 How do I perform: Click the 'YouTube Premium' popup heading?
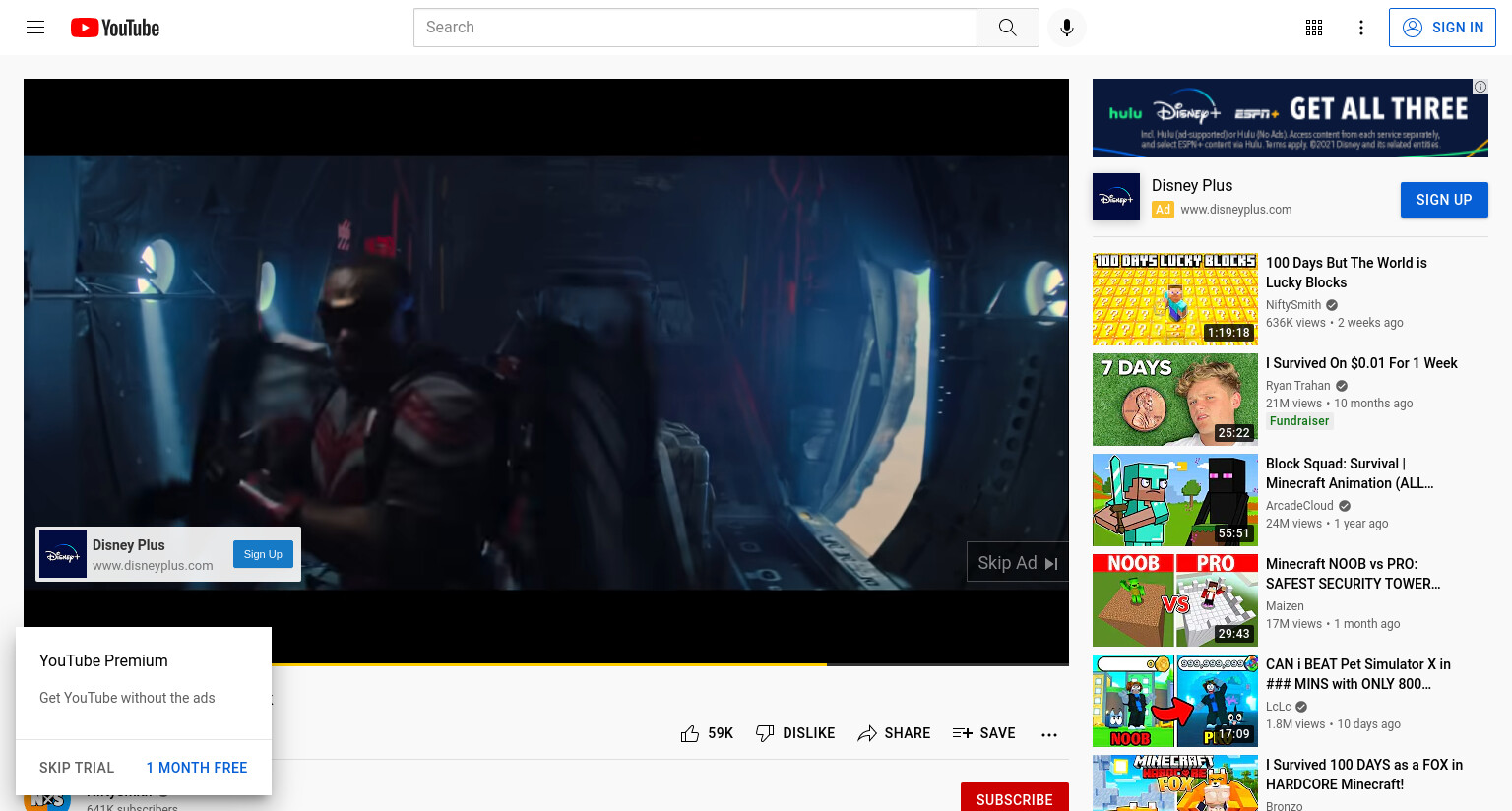103,661
